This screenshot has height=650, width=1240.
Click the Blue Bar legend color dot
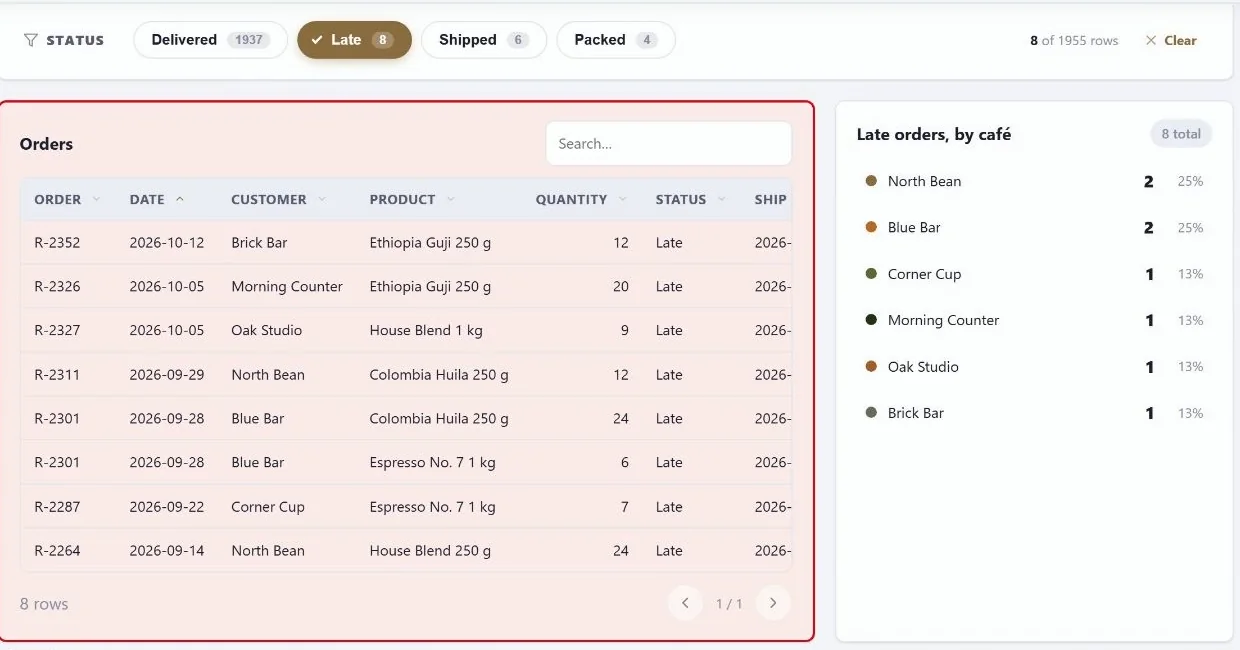(871, 227)
